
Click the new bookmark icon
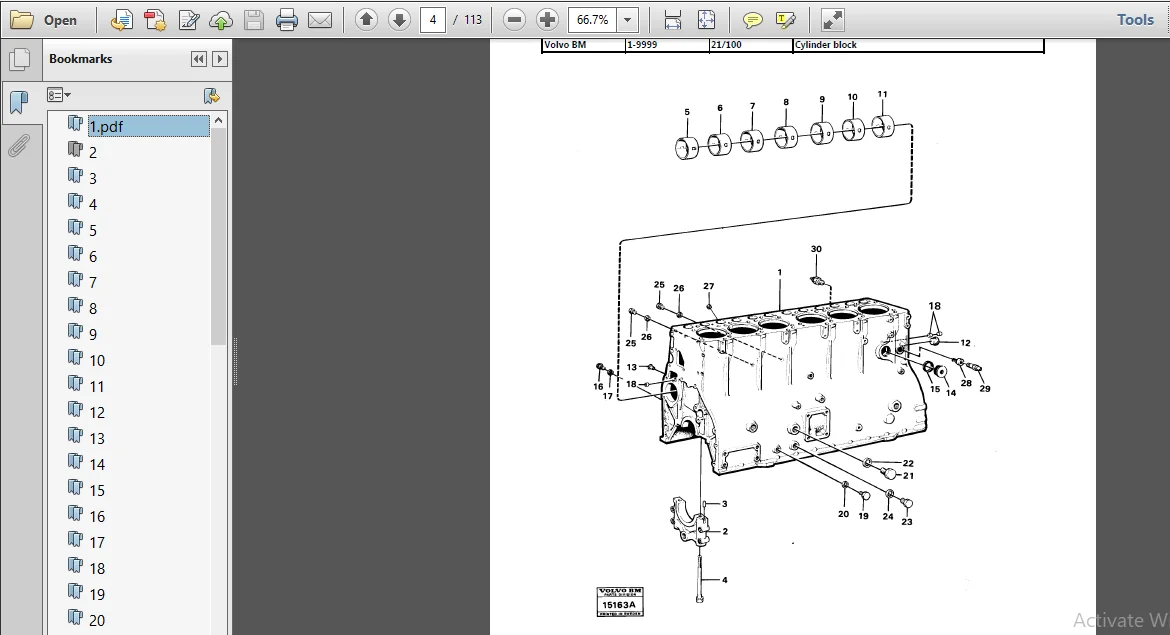coord(212,96)
